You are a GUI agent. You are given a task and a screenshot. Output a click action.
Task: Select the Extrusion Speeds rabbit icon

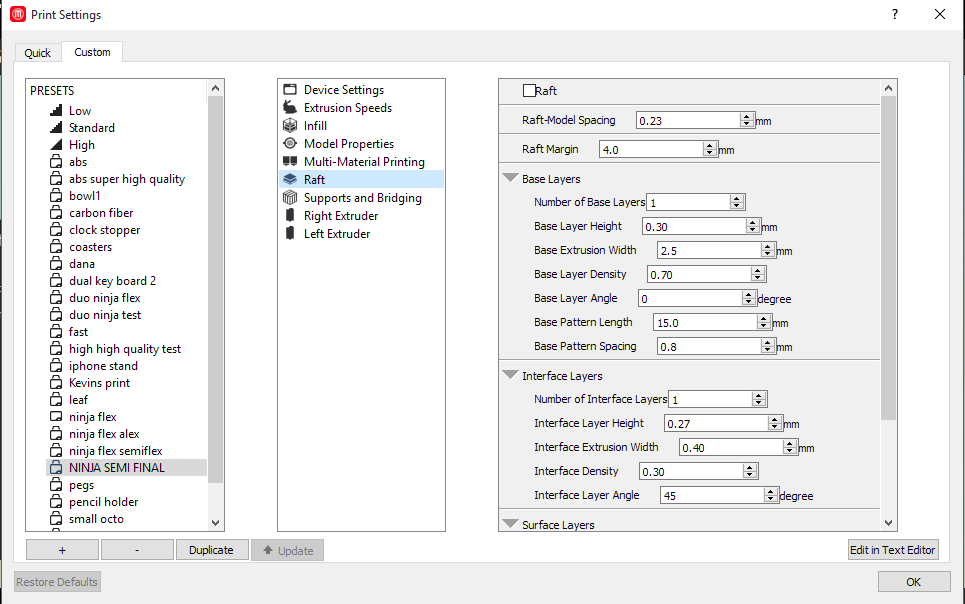click(290, 108)
